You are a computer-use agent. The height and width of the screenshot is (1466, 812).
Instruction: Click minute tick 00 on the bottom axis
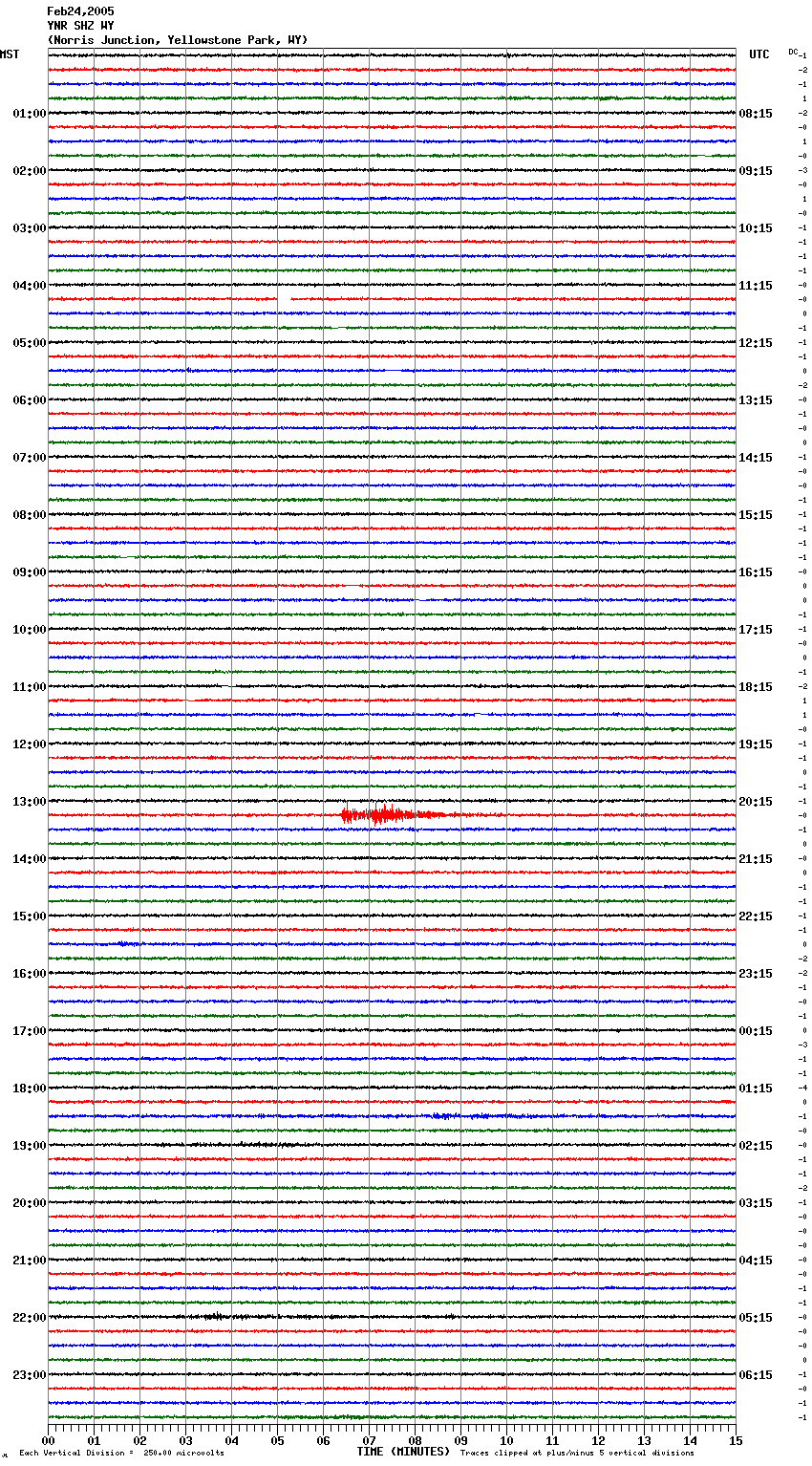(x=48, y=1440)
